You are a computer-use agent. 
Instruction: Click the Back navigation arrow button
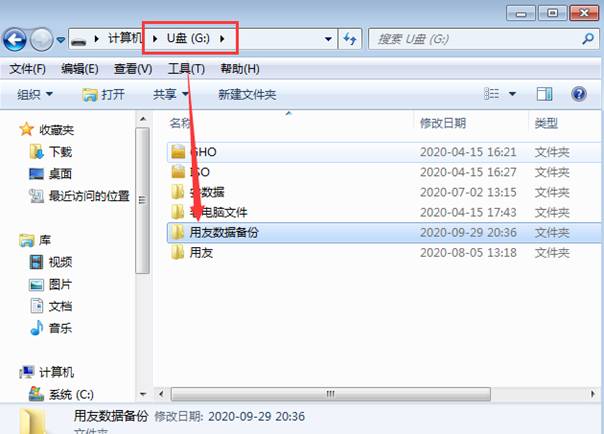tap(15, 39)
